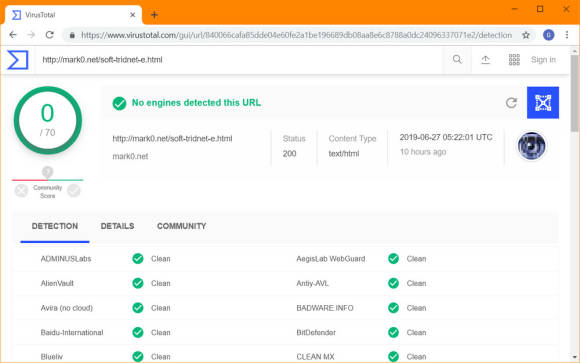
Task: Switch to the COMMUNITY tab
Action: 181,226
